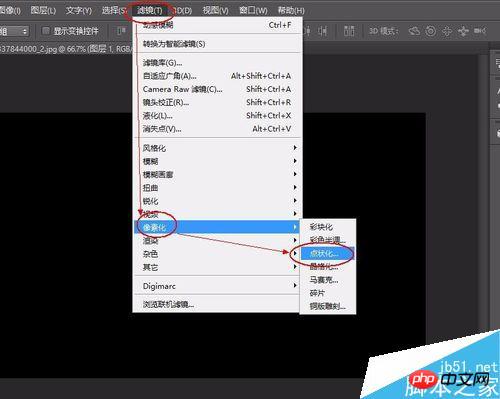500x399 pixels.
Task: Open the 组 dropdown in options bar
Action: click(x=14, y=31)
